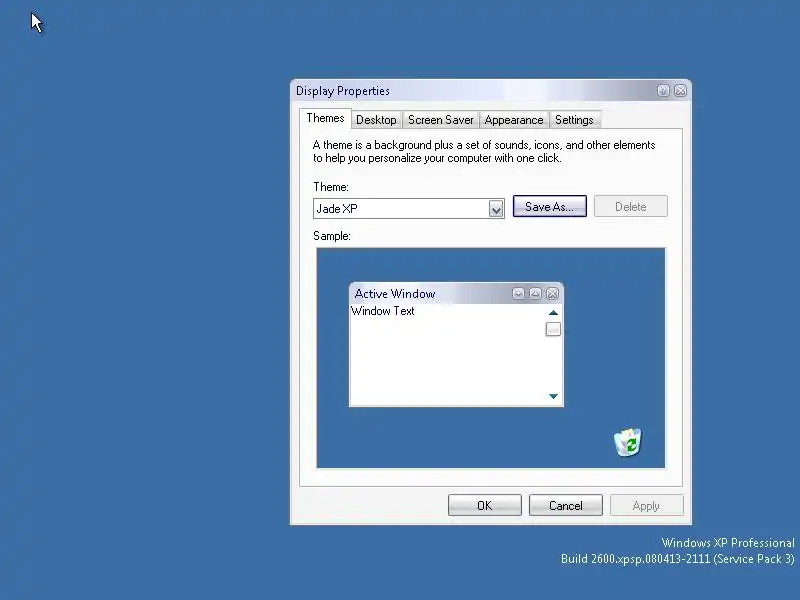
Task: Click the Apply button
Action: tap(646, 505)
